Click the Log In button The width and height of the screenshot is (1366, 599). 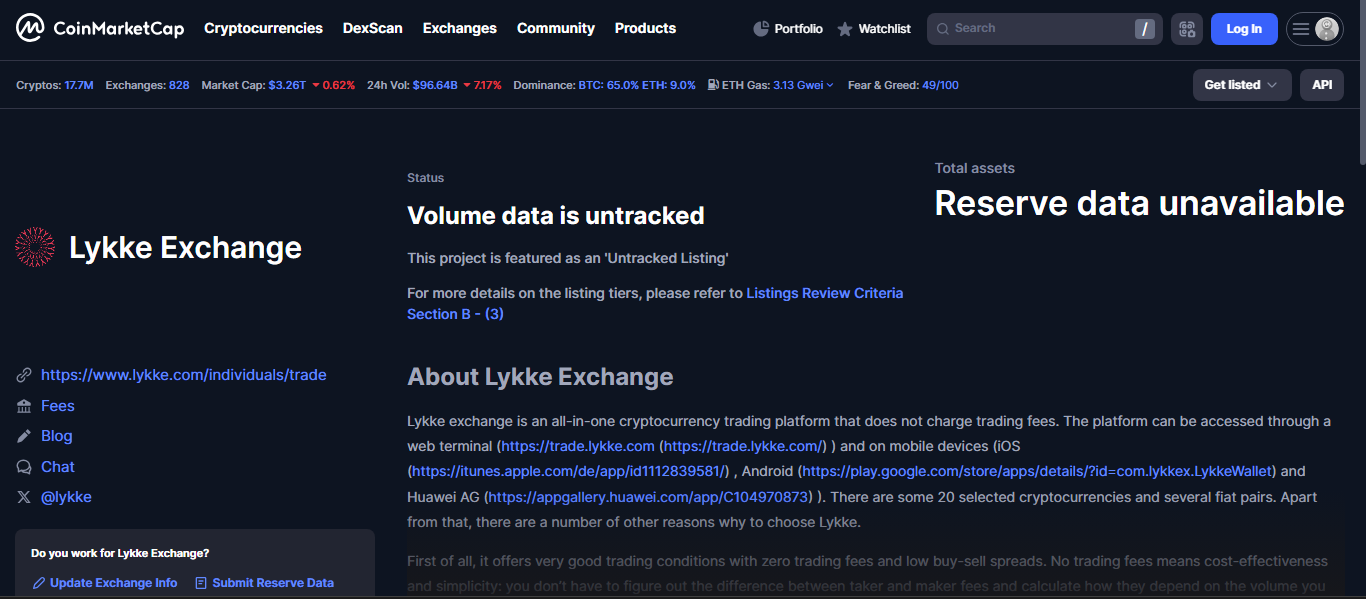[x=1244, y=28]
